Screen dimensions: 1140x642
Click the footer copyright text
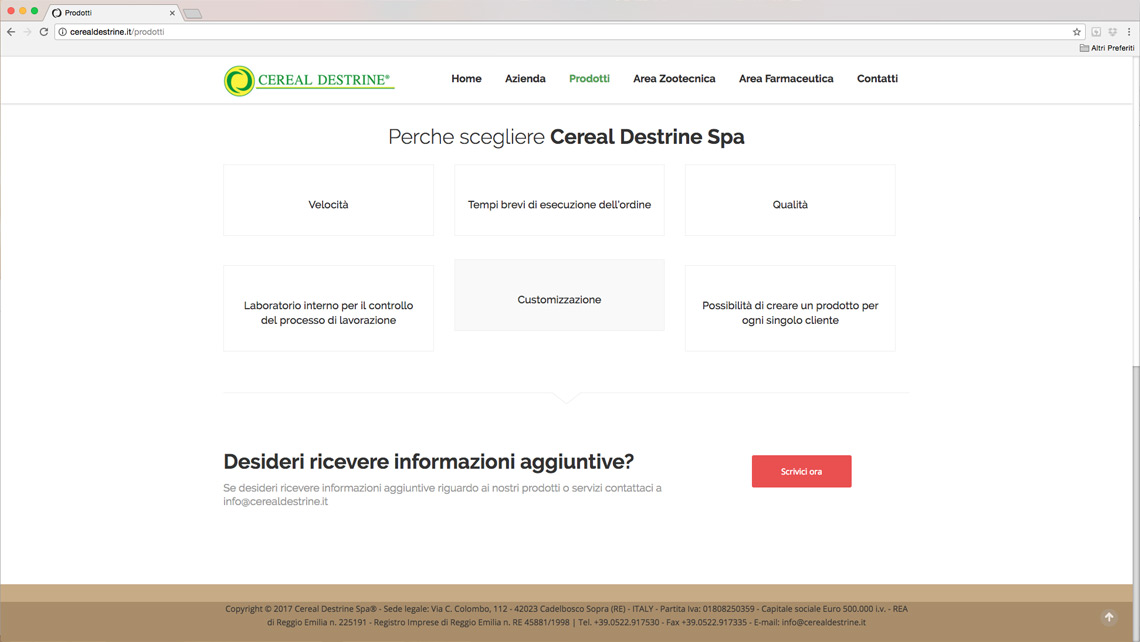tap(566, 616)
